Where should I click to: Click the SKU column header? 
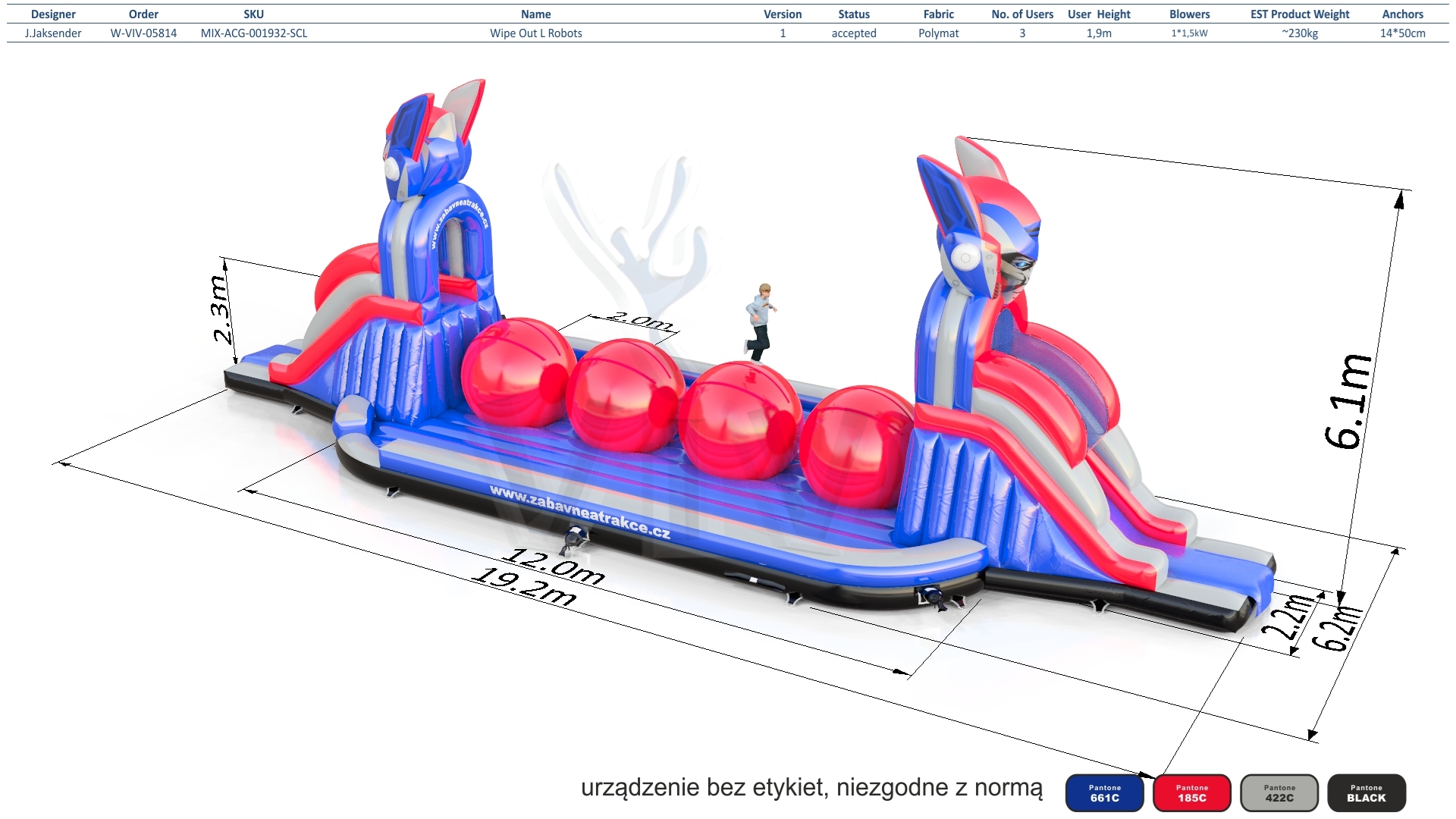coord(254,14)
